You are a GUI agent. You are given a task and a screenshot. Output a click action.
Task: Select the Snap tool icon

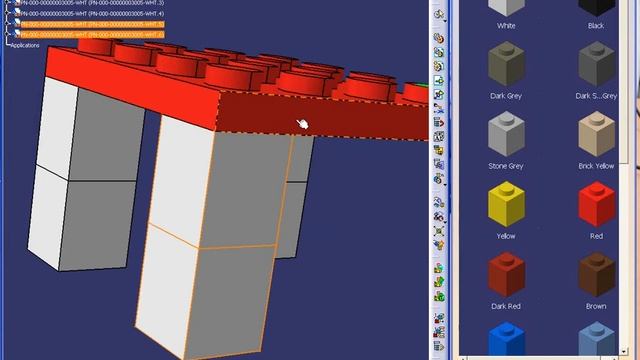click(x=438, y=217)
